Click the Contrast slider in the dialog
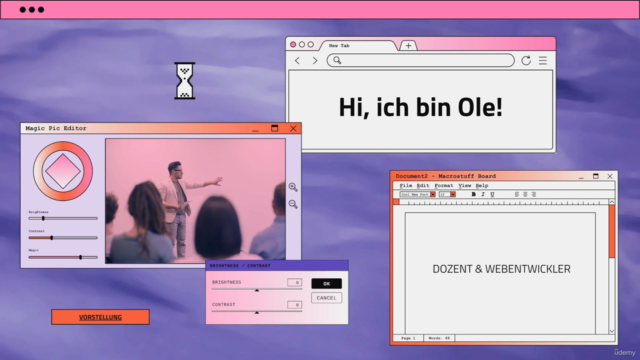The image size is (640, 360). coord(257,312)
